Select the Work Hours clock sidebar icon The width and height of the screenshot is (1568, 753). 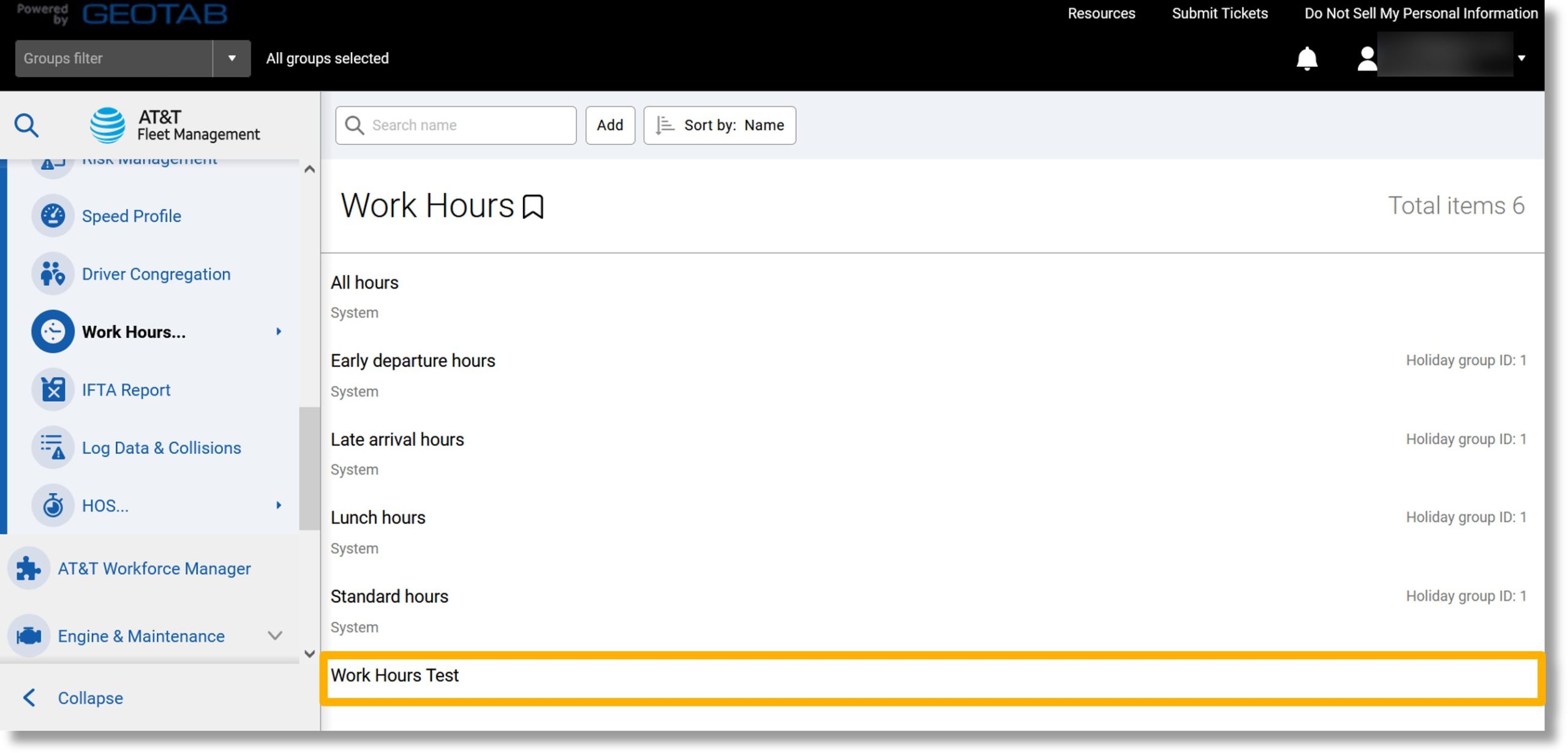pos(53,330)
